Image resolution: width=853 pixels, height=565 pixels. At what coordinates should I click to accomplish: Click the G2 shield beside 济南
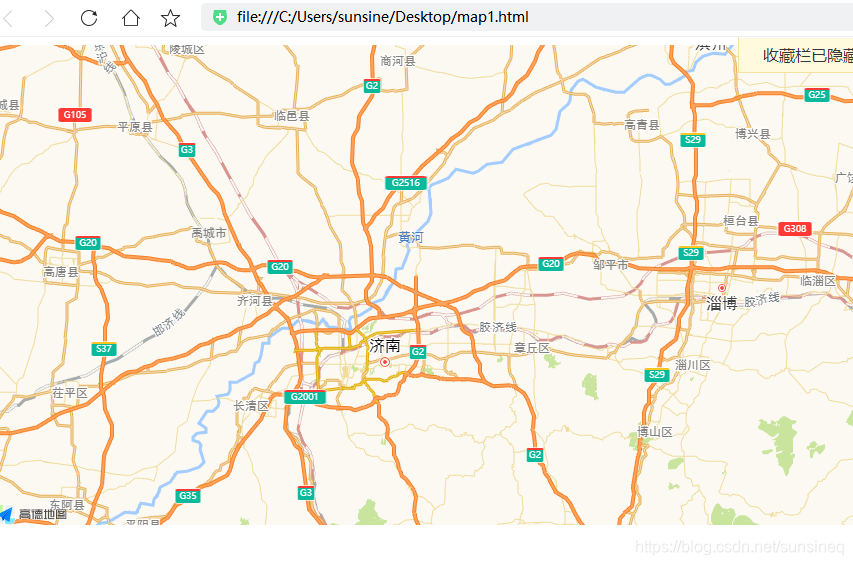pyautogui.click(x=418, y=351)
